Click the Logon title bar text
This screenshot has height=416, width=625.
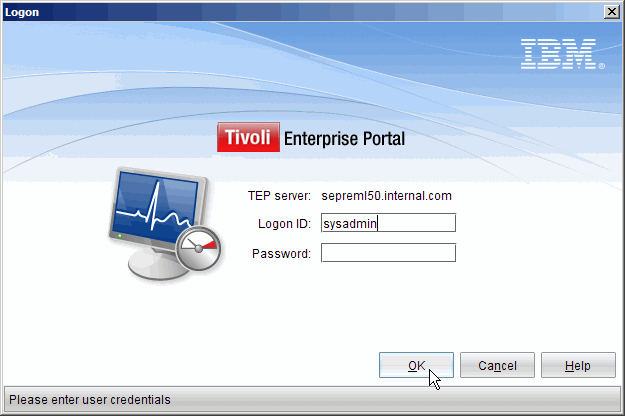[22, 12]
